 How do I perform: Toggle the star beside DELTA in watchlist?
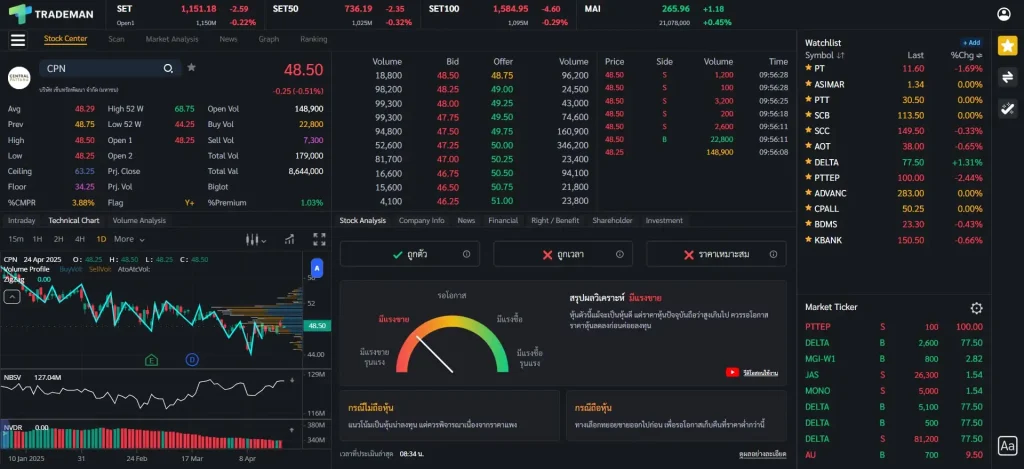[x=808, y=162]
